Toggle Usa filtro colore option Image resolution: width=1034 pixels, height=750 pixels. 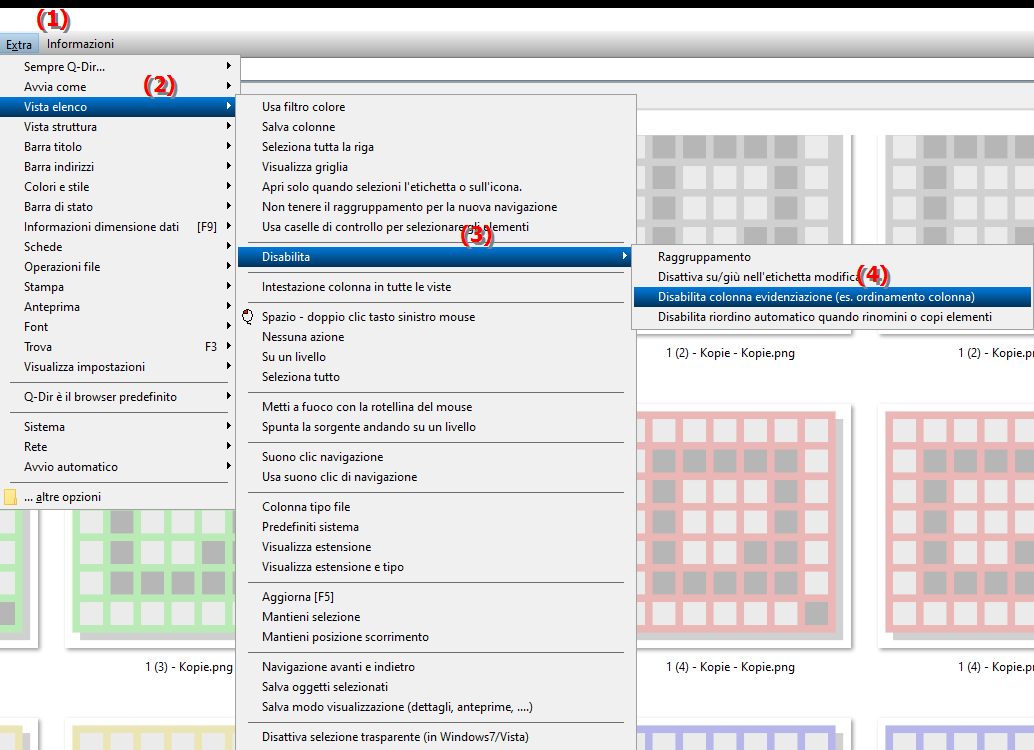click(435, 107)
